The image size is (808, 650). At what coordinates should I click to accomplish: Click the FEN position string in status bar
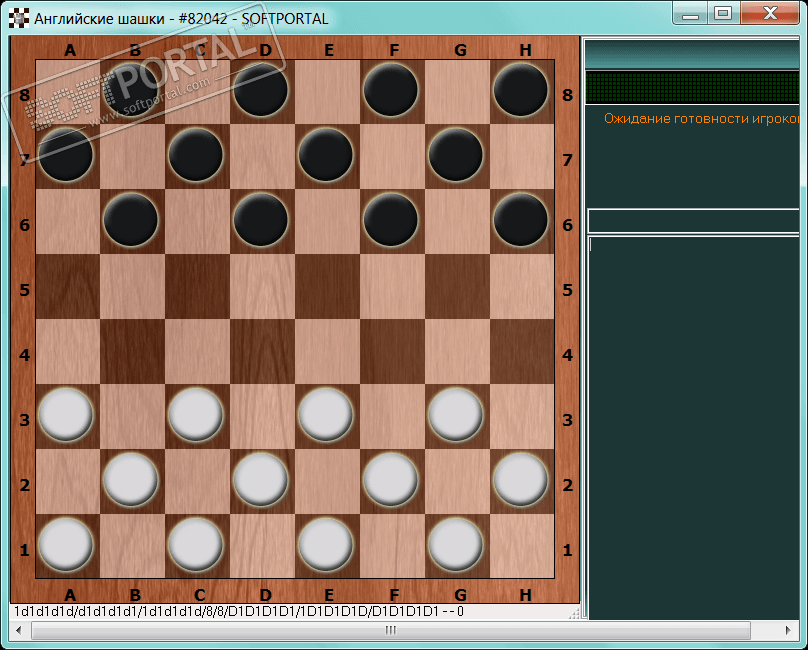pos(239,612)
